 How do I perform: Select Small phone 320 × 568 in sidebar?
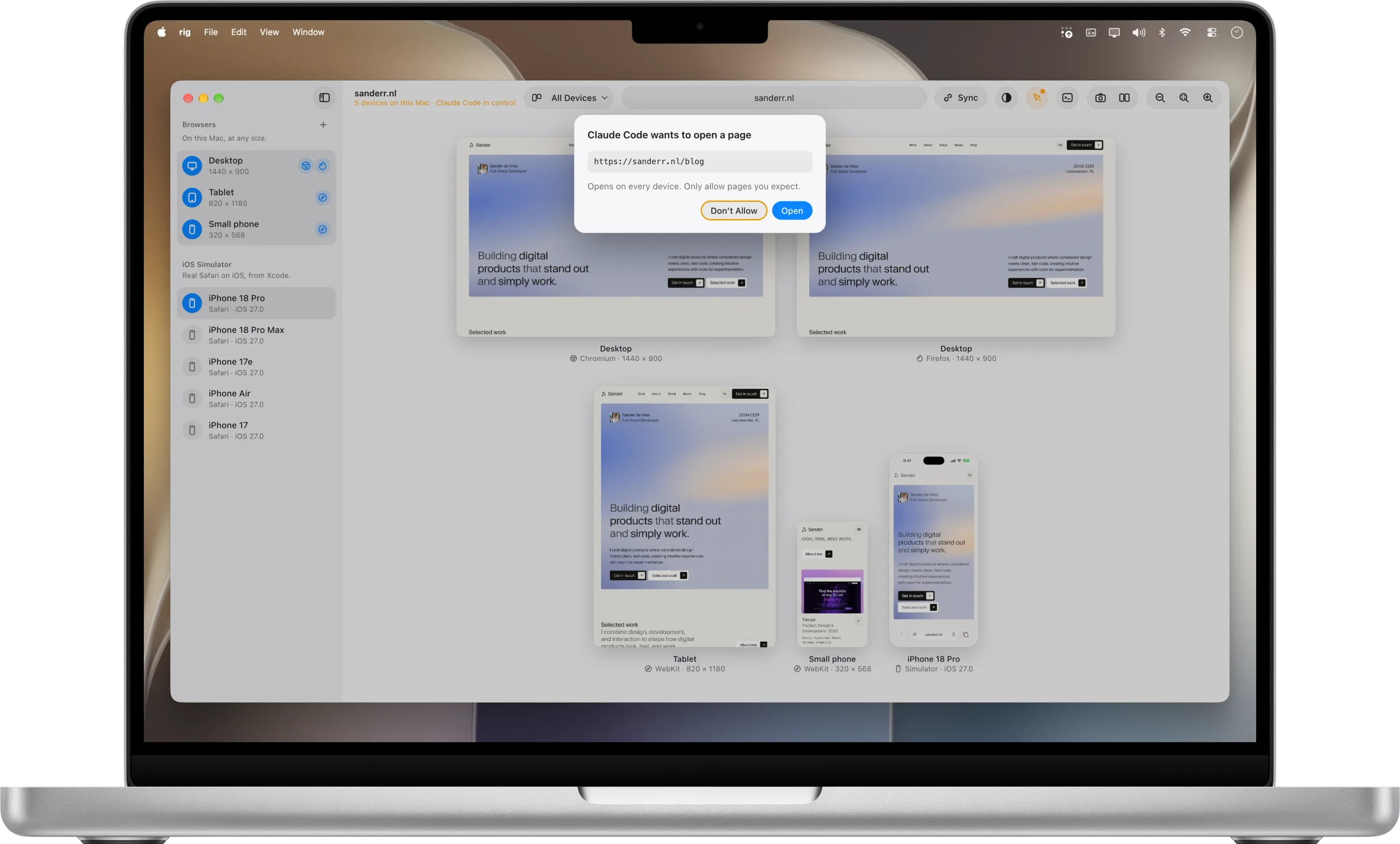pyautogui.click(x=256, y=229)
